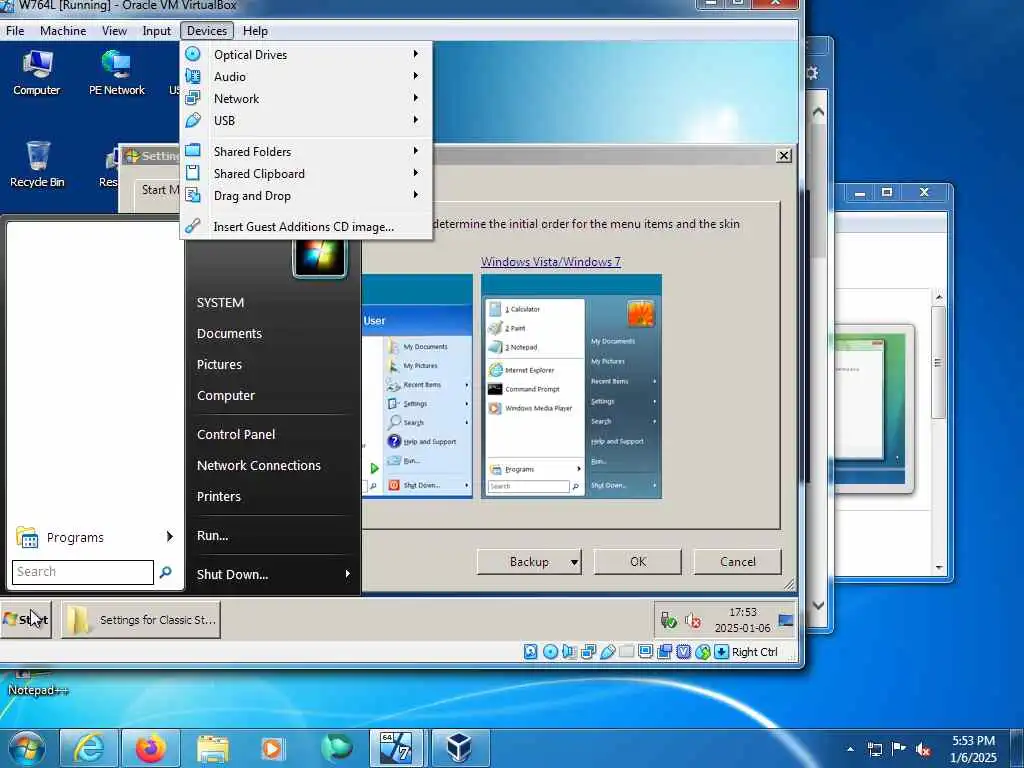Click the network adapter indicator in VirtualBox status bar

point(588,652)
